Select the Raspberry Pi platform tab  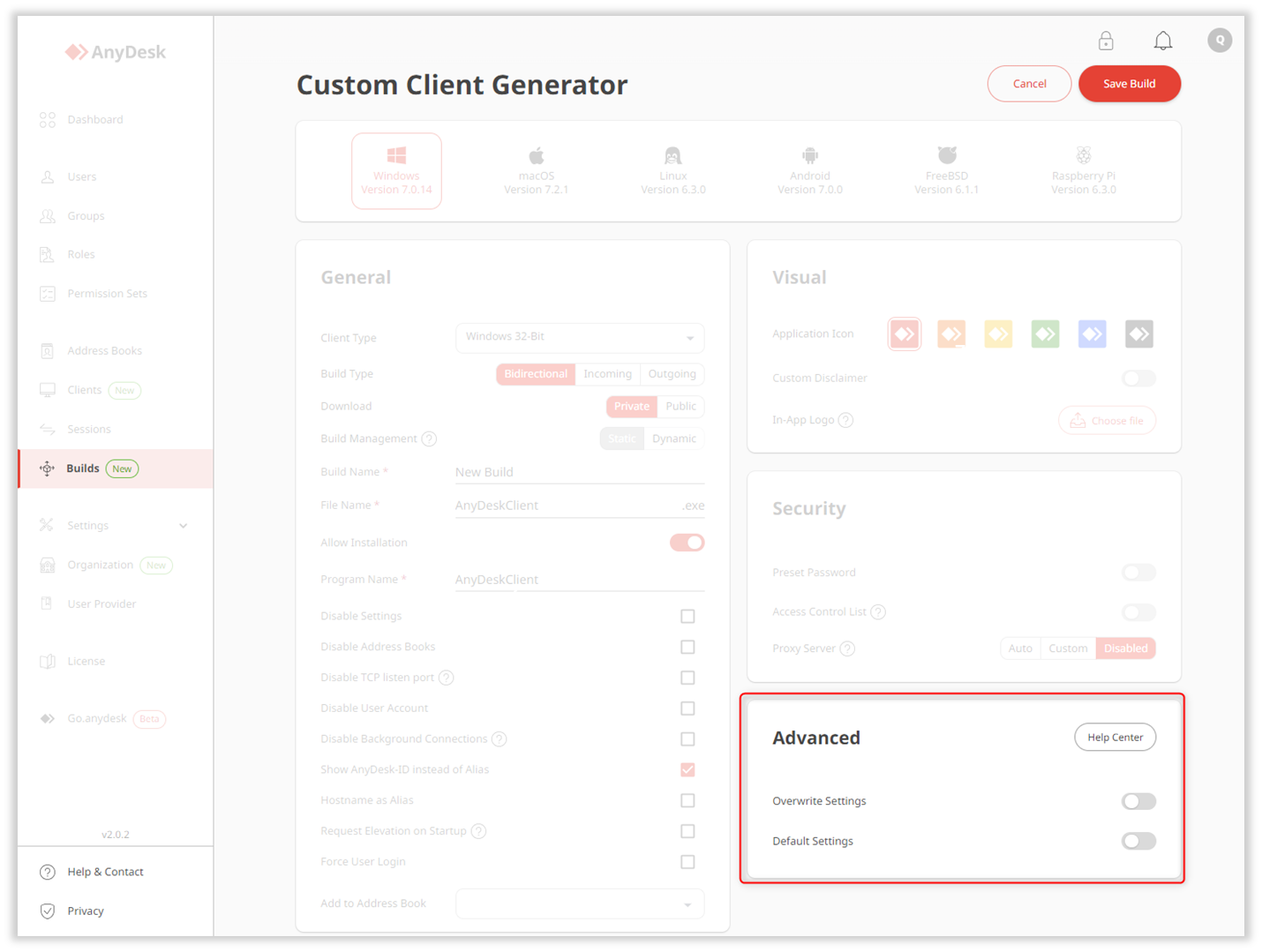coord(1084,171)
